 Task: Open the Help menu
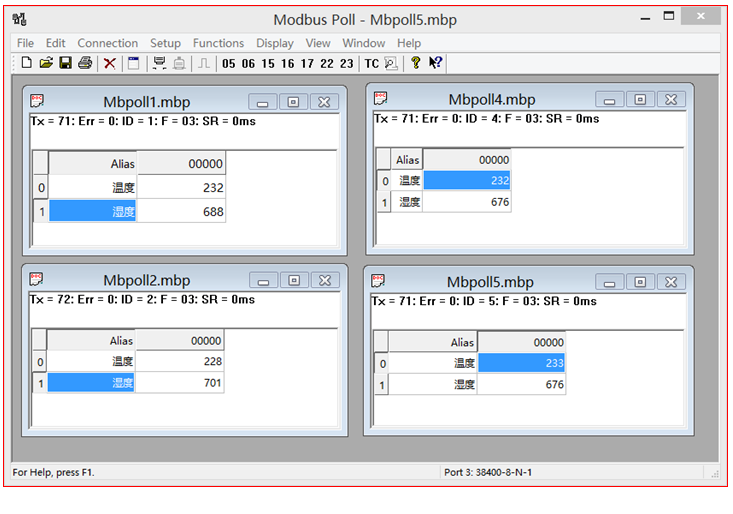pos(409,43)
